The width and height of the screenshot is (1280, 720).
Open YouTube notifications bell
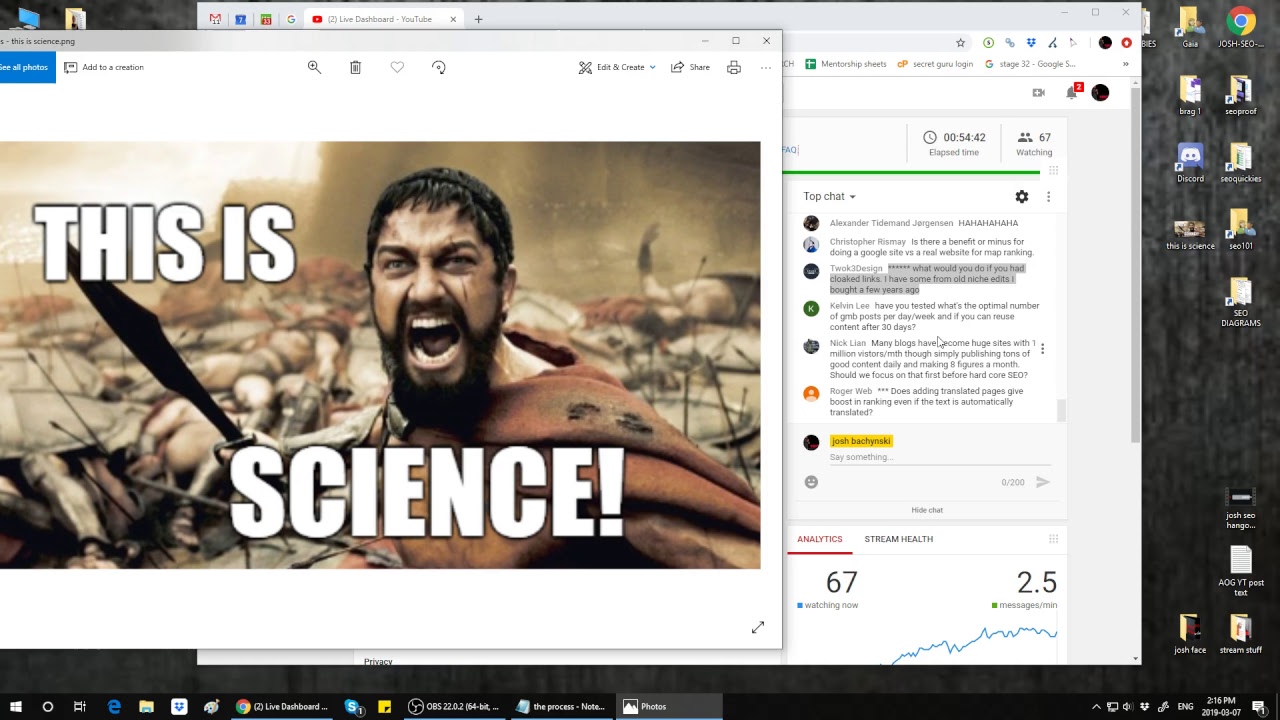[1072, 93]
